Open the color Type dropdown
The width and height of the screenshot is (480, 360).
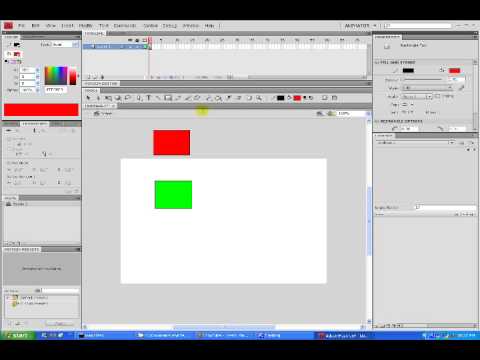click(65, 44)
